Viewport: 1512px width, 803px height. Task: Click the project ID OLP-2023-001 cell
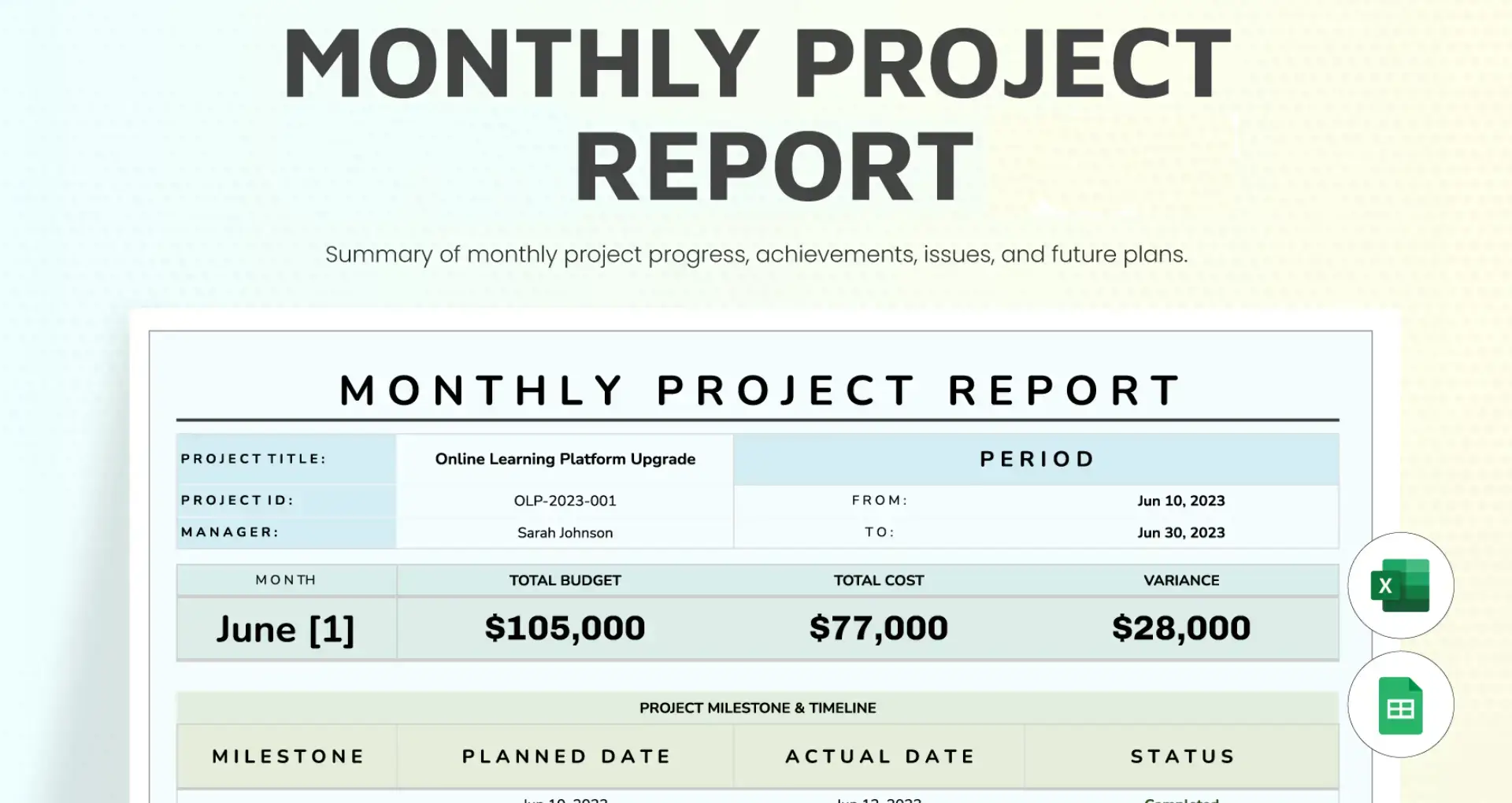tap(565, 501)
